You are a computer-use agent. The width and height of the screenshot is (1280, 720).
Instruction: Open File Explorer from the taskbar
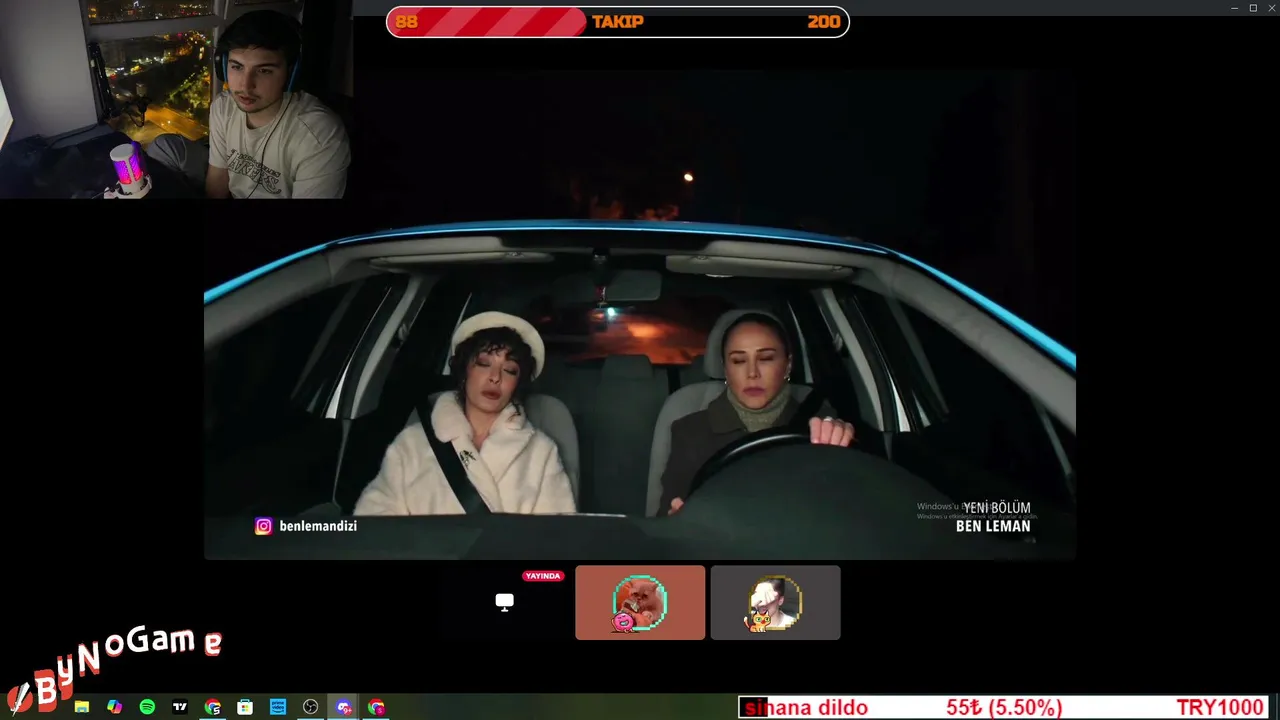pyautogui.click(x=82, y=707)
